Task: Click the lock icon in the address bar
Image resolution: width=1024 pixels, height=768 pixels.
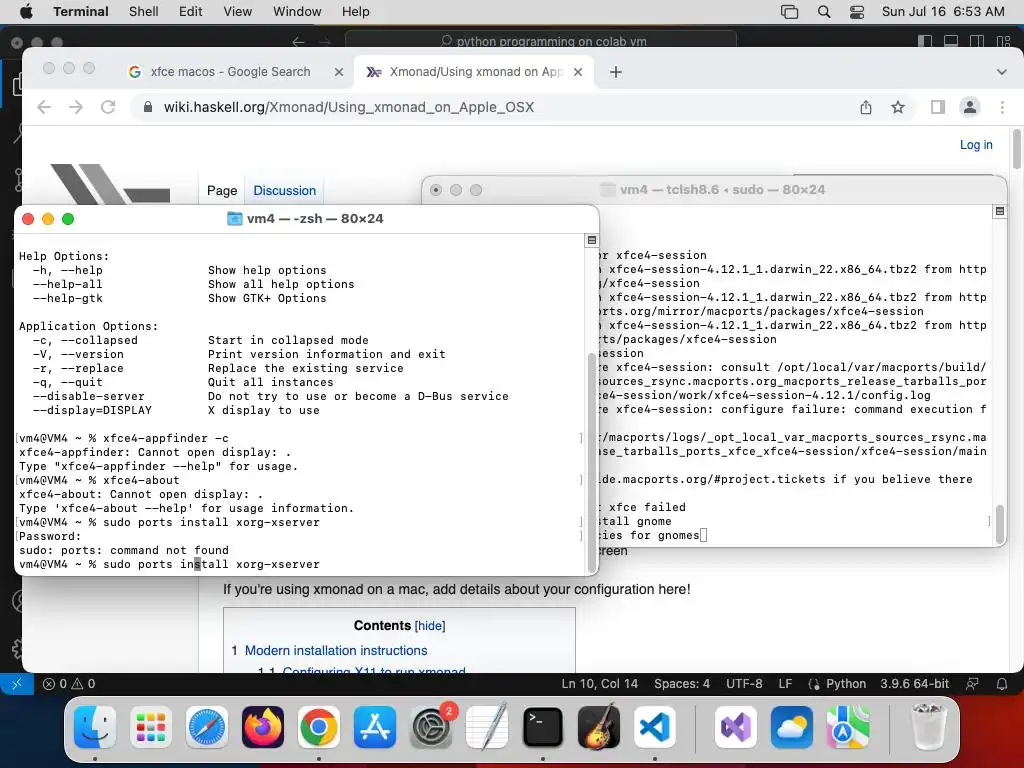Action: point(148,107)
